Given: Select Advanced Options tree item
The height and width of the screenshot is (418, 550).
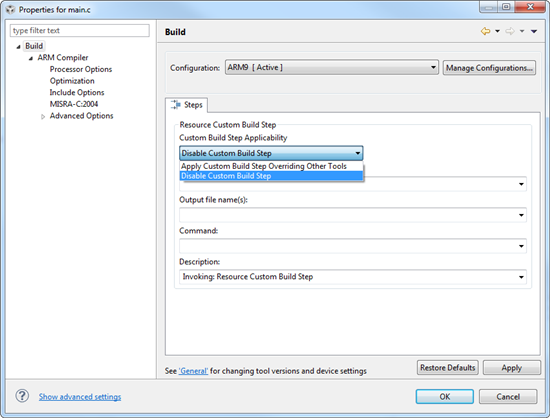Looking at the screenshot, I should [x=81, y=116].
